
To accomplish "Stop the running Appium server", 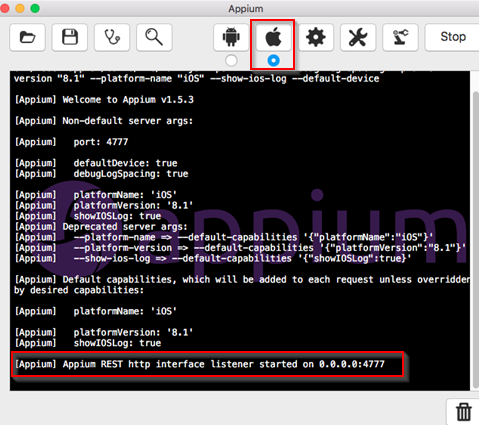I will (x=453, y=37).
